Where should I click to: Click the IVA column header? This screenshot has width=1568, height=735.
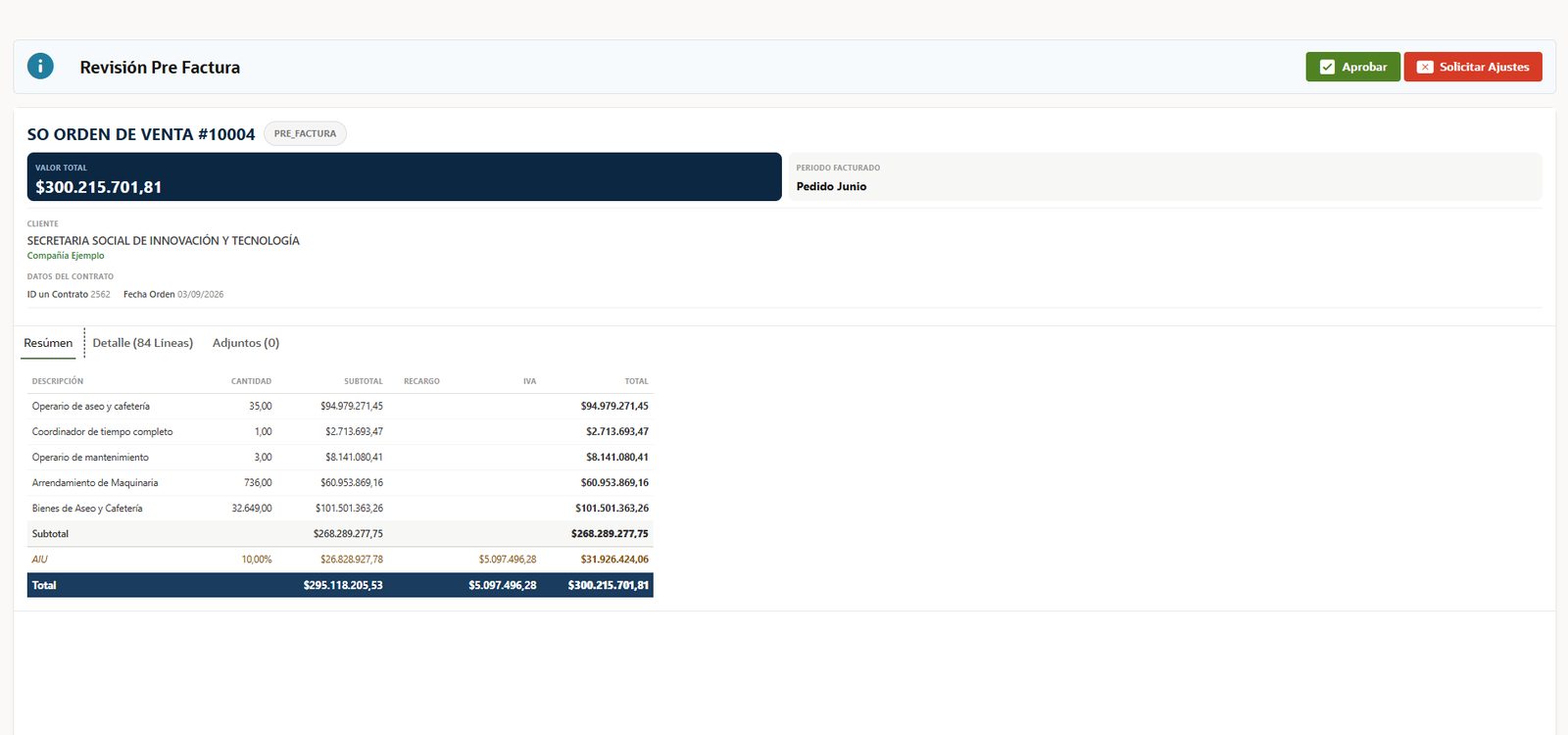tap(529, 381)
